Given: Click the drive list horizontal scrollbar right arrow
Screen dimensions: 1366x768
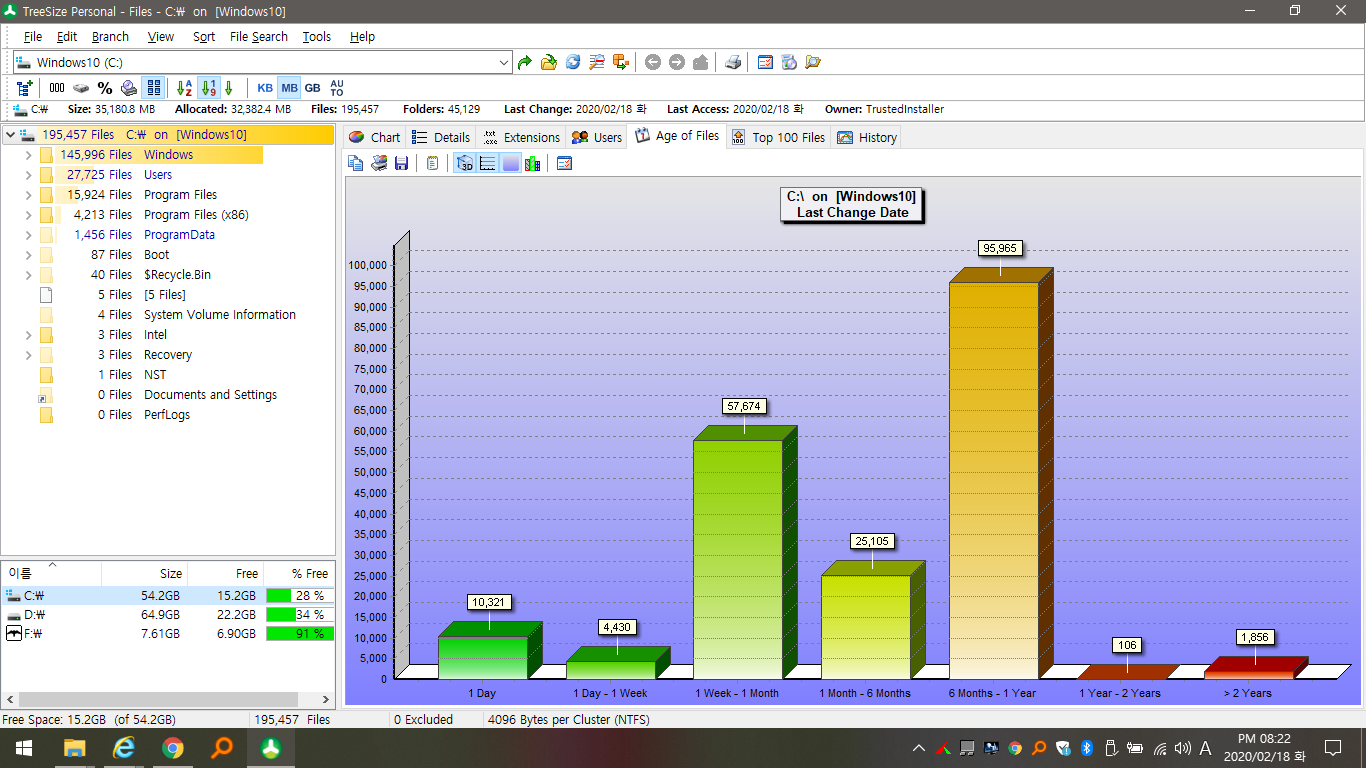Looking at the screenshot, I should [x=326, y=700].
